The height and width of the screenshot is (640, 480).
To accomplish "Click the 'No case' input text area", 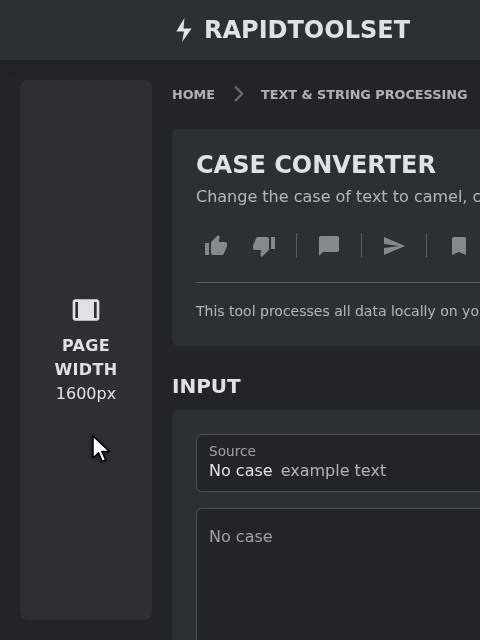I will pyautogui.click(x=338, y=574).
